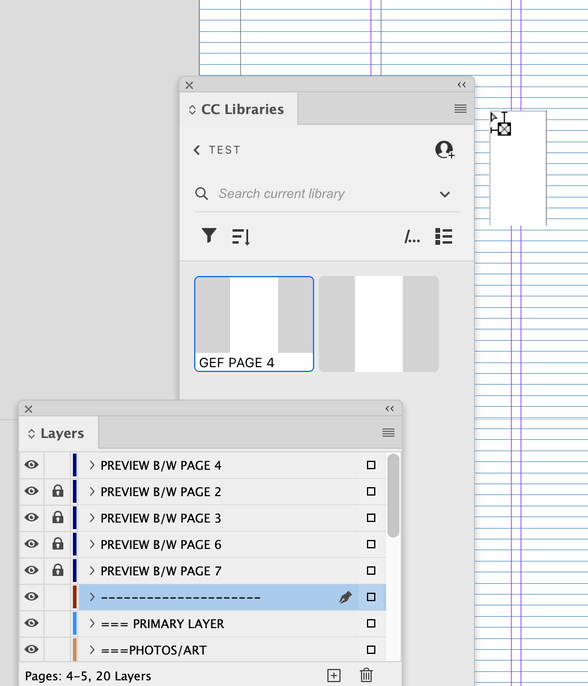Hide the ===PHOTOS/ART layer
The height and width of the screenshot is (686, 588).
coord(32,649)
